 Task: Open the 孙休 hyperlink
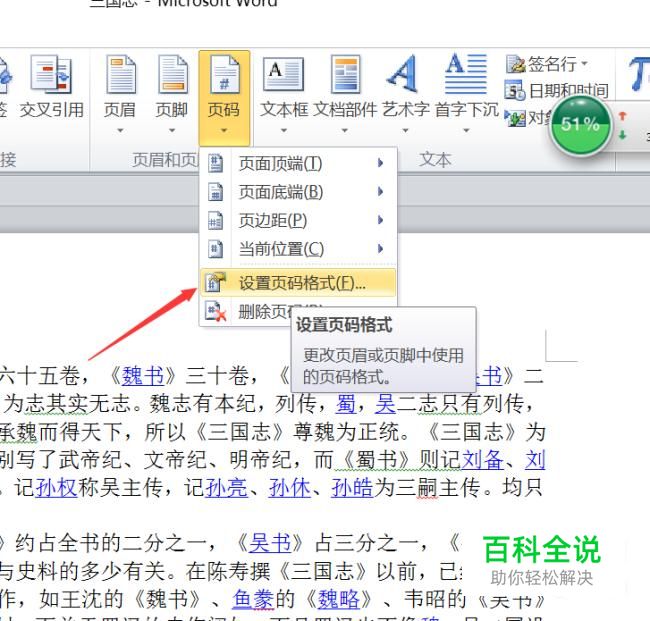click(x=289, y=488)
